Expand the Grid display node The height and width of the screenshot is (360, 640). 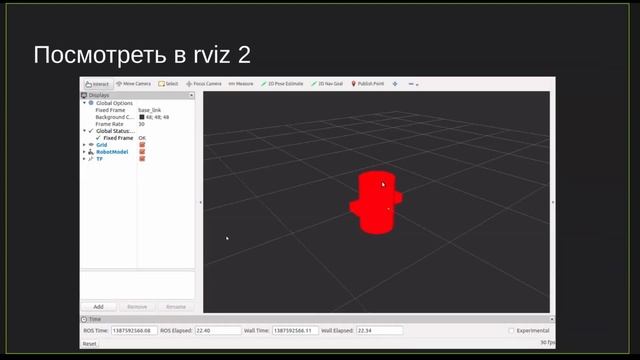(84, 145)
